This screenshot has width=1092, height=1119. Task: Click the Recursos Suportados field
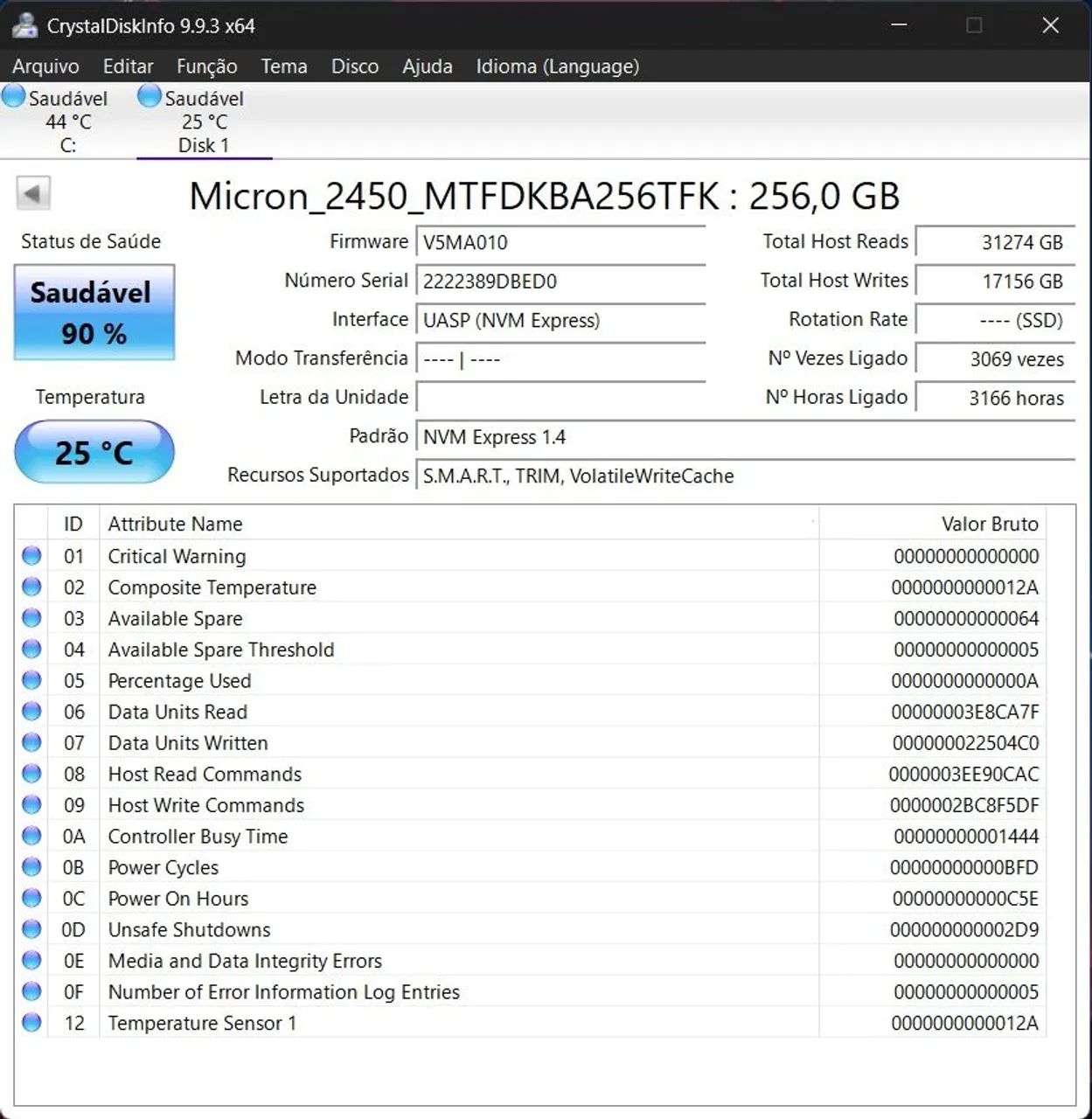pyautogui.click(x=746, y=476)
